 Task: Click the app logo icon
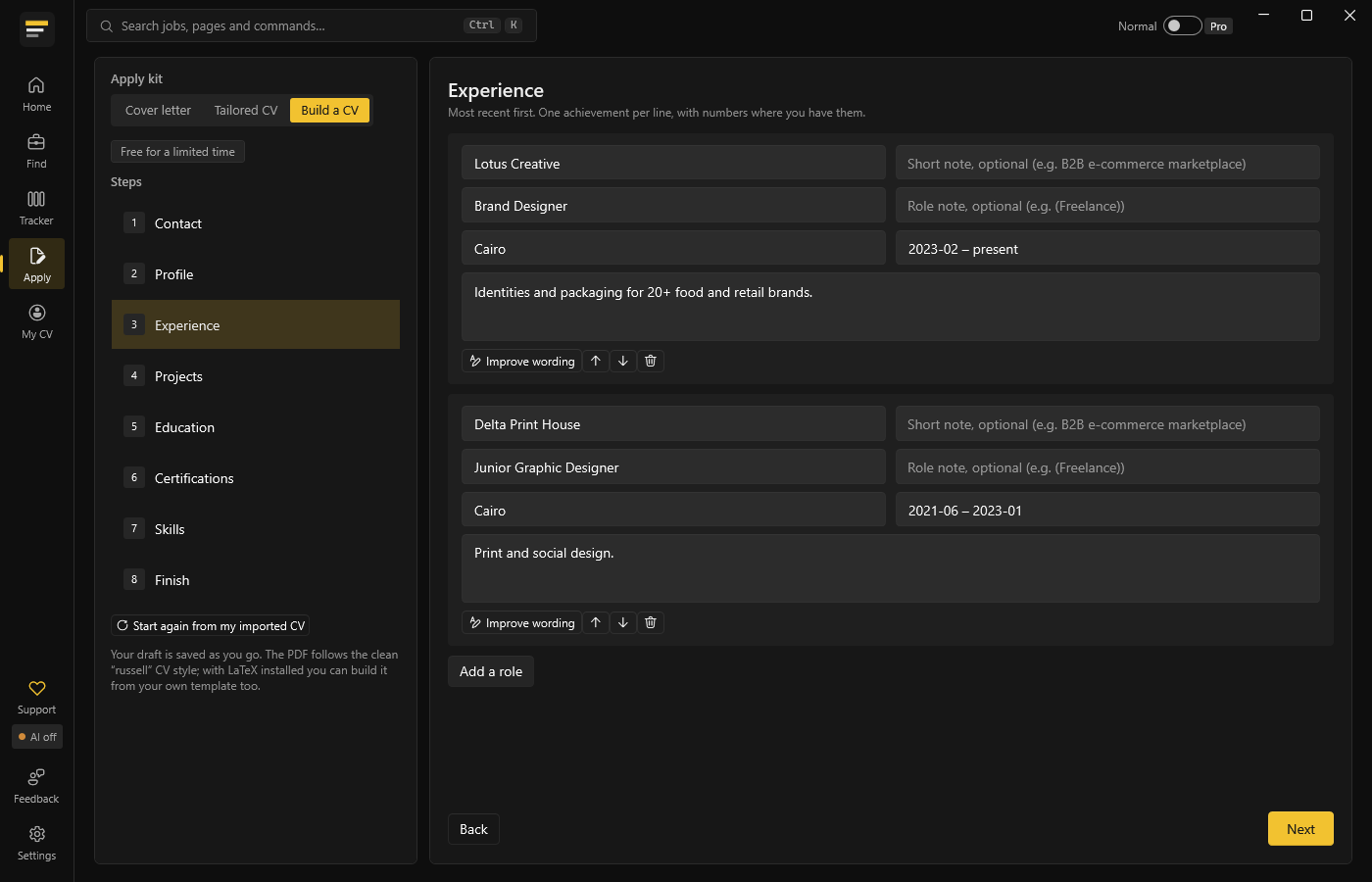pyautogui.click(x=36, y=29)
